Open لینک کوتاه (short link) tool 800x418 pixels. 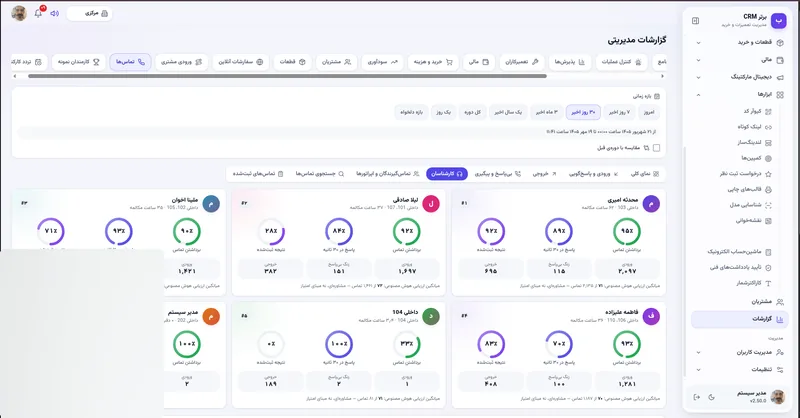pos(755,127)
